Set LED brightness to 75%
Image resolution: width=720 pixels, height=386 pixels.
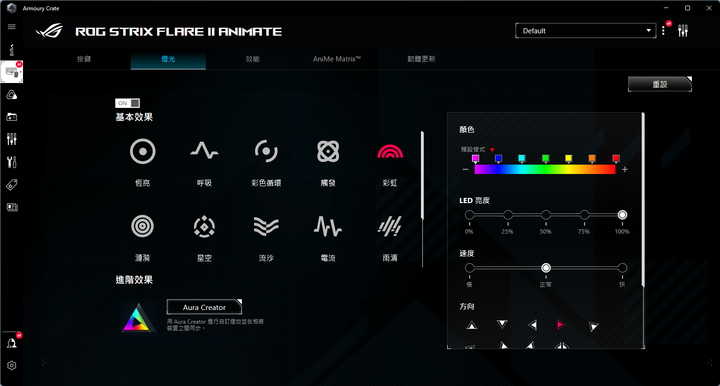tap(584, 215)
